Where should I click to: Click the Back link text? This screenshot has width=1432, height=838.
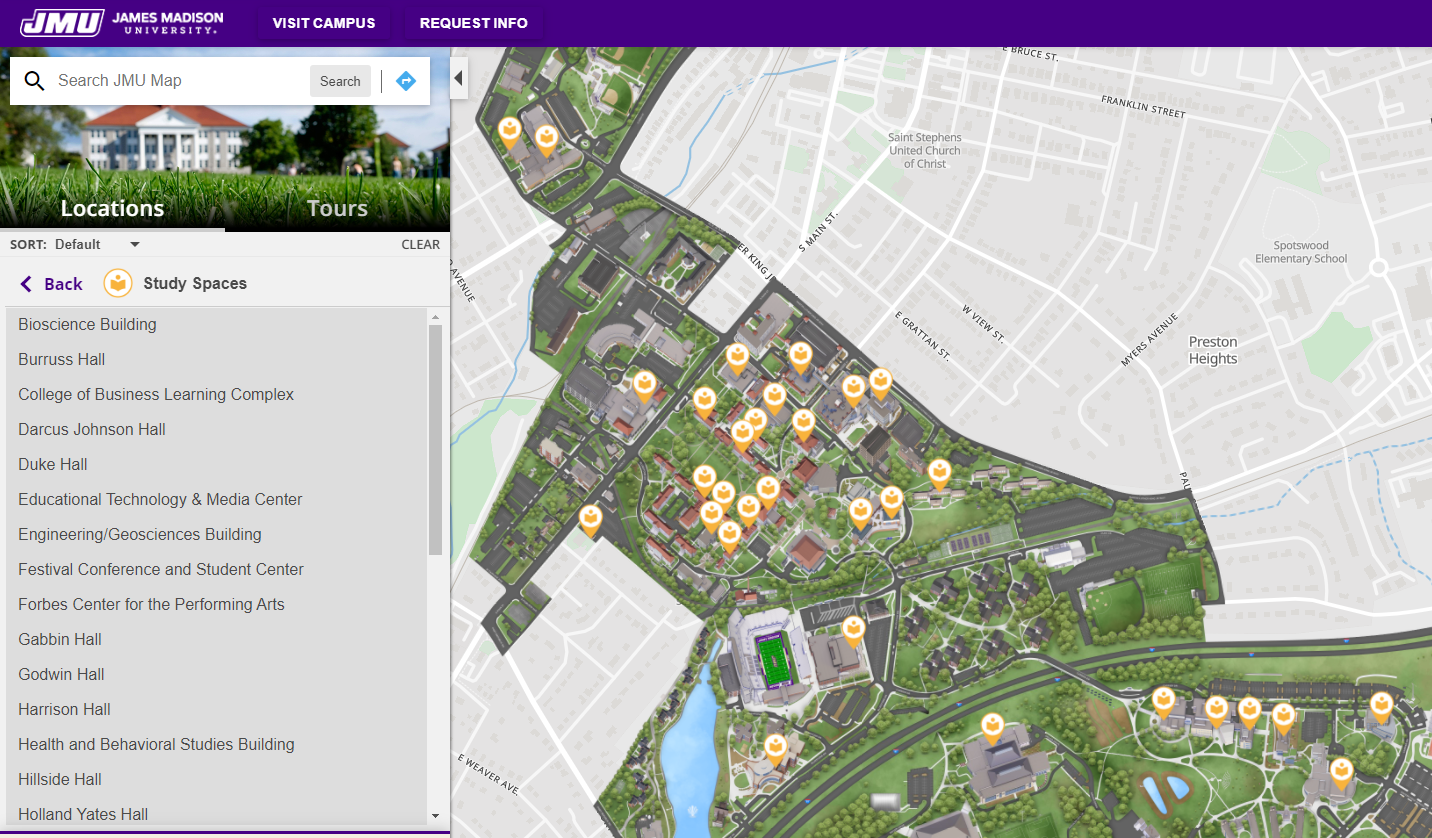(63, 284)
